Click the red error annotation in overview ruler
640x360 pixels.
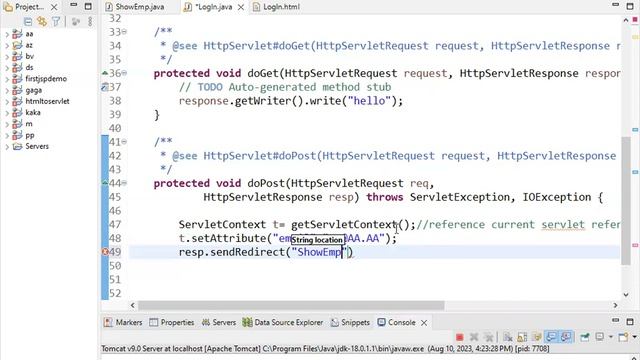(635, 245)
